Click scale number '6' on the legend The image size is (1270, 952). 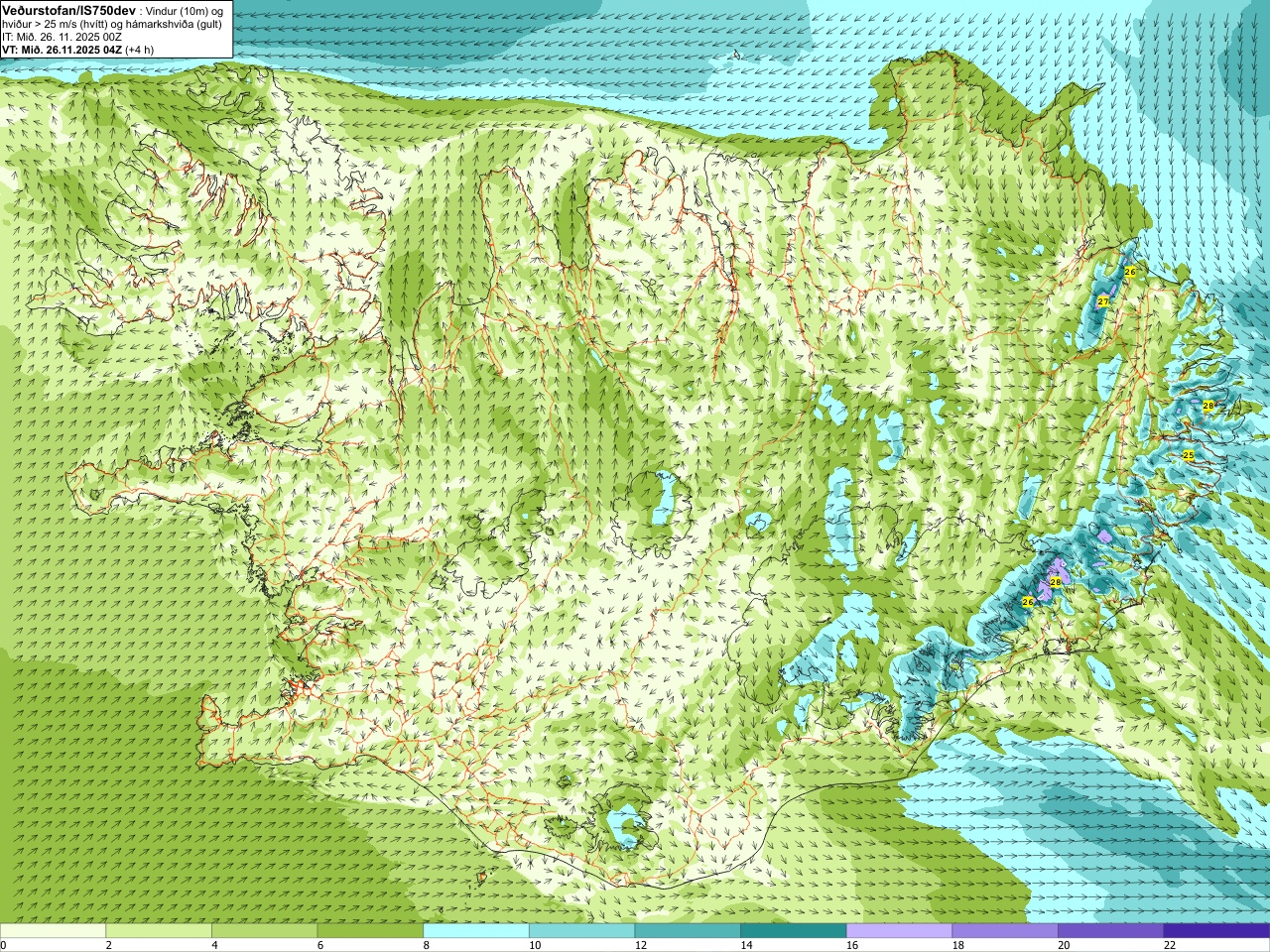pos(320,945)
